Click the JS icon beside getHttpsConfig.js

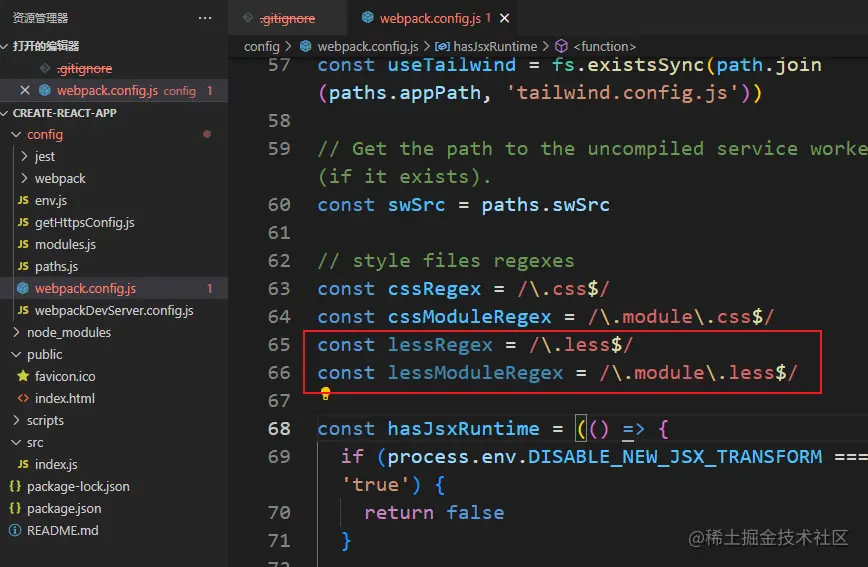[x=23, y=222]
